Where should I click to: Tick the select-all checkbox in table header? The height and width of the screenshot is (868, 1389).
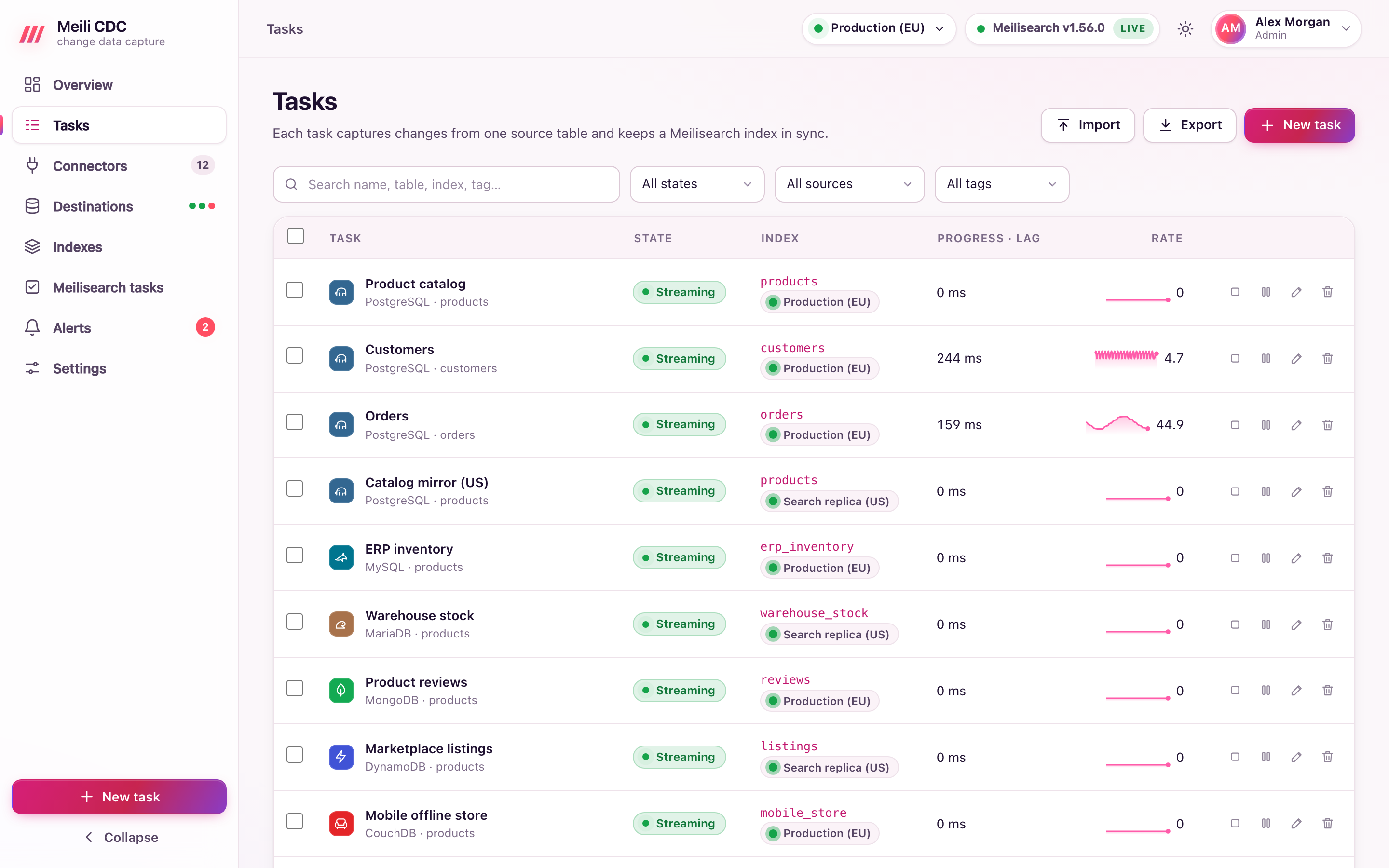(x=296, y=236)
